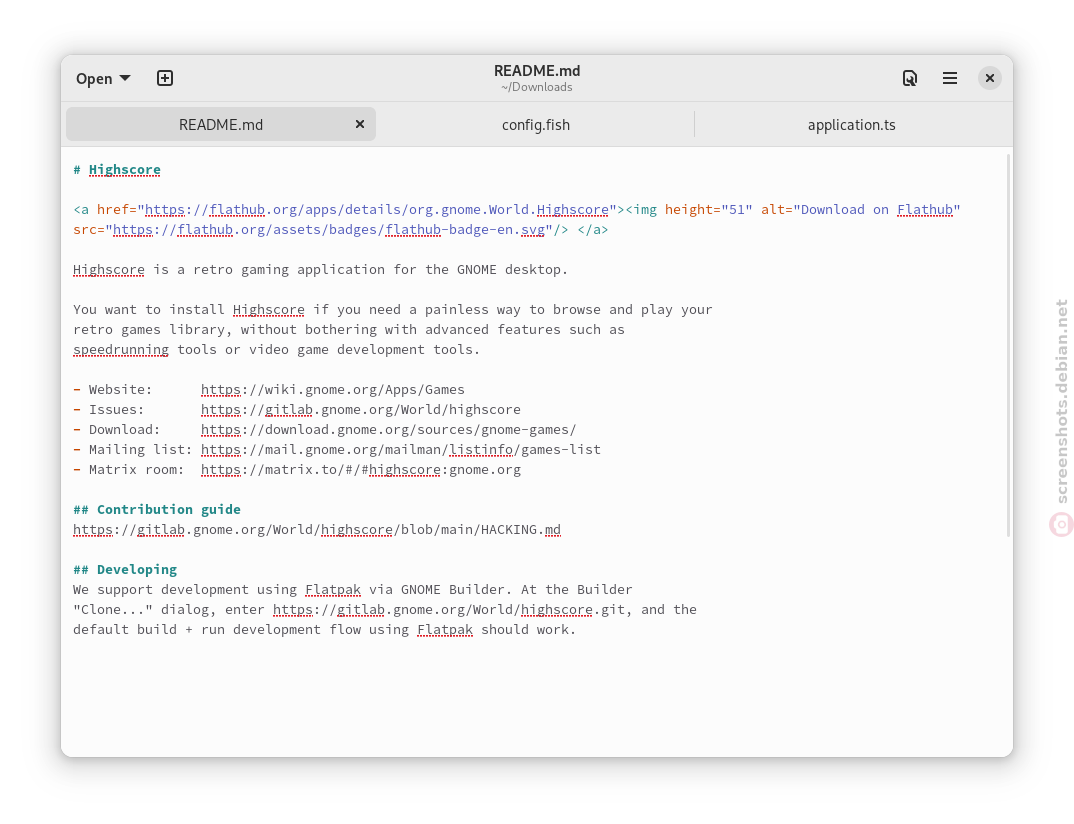Click the 'We support development using Flatpak' line

click(353, 590)
